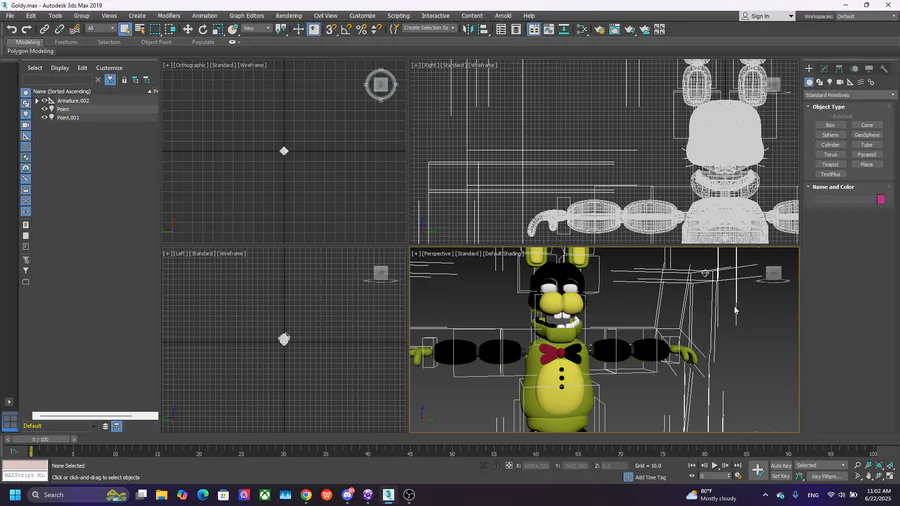Open the Sign In dropdown
The width and height of the screenshot is (900, 506).
pyautogui.click(x=767, y=16)
